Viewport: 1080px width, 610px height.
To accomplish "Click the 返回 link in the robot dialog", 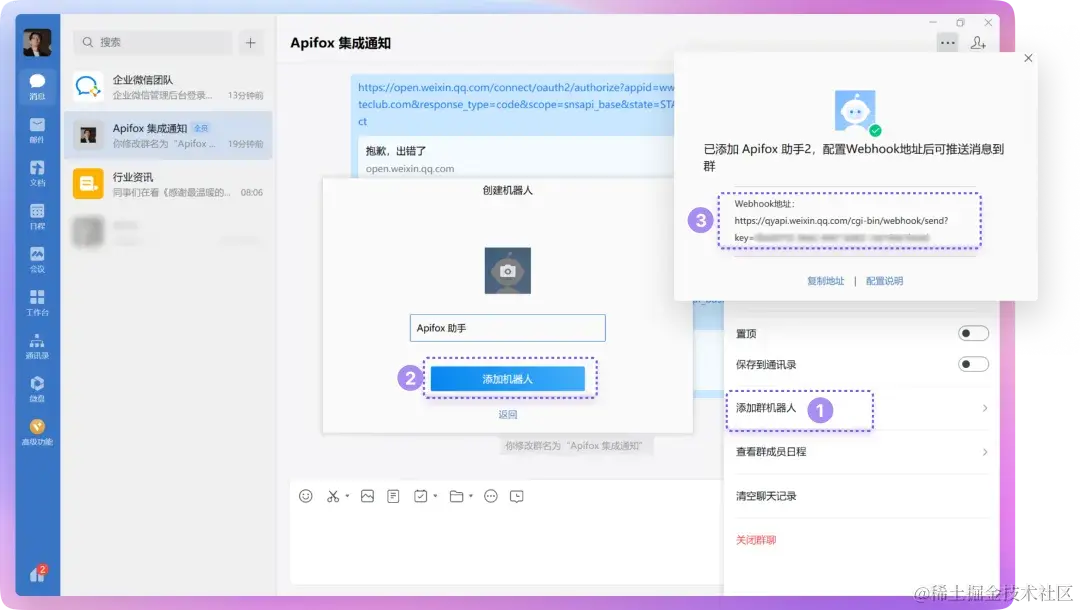I will [x=508, y=414].
